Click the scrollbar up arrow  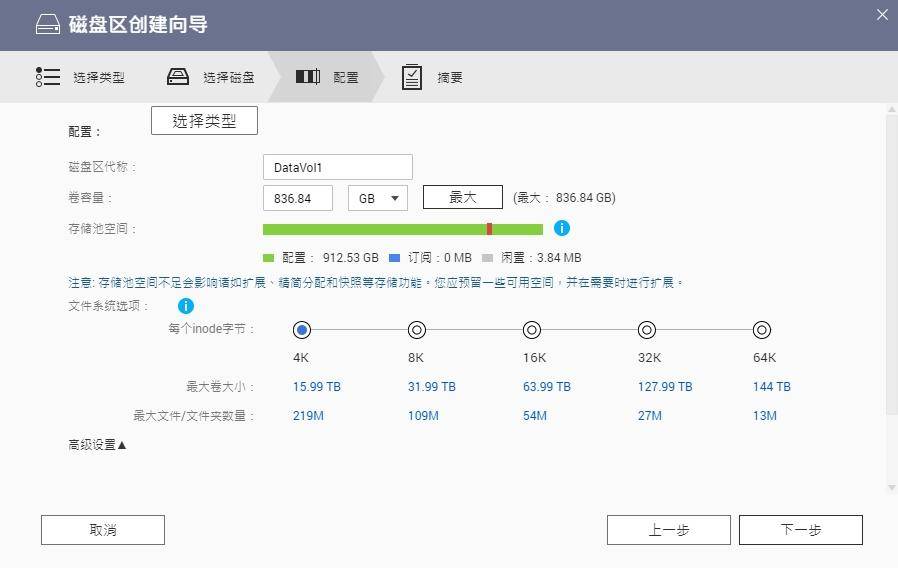point(892,109)
